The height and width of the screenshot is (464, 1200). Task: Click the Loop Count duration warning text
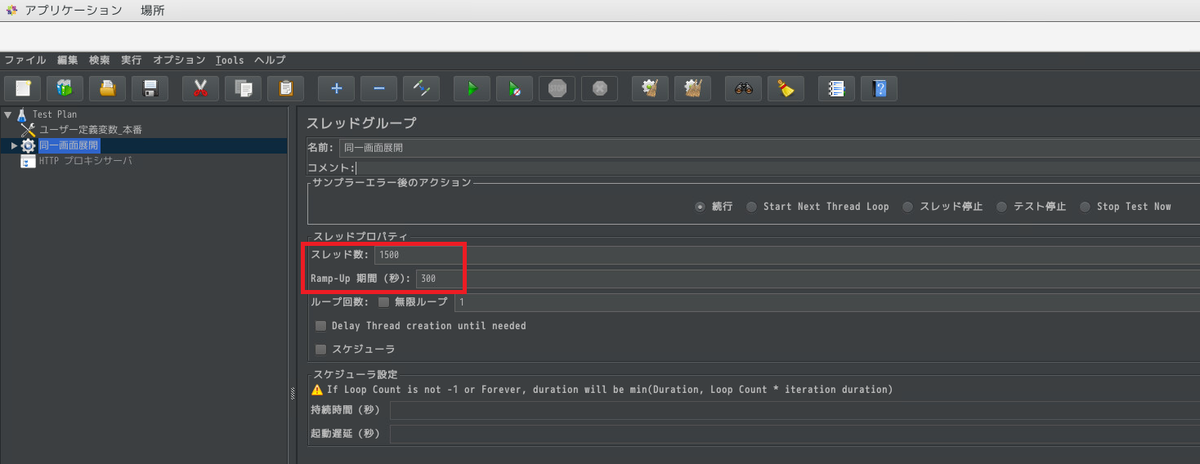(610, 389)
